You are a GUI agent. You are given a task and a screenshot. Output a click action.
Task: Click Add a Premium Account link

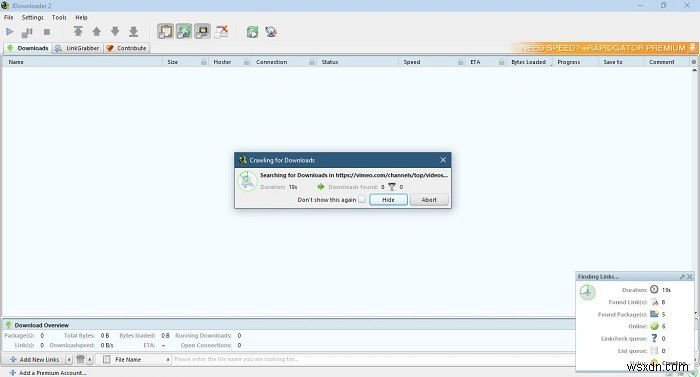click(48, 373)
